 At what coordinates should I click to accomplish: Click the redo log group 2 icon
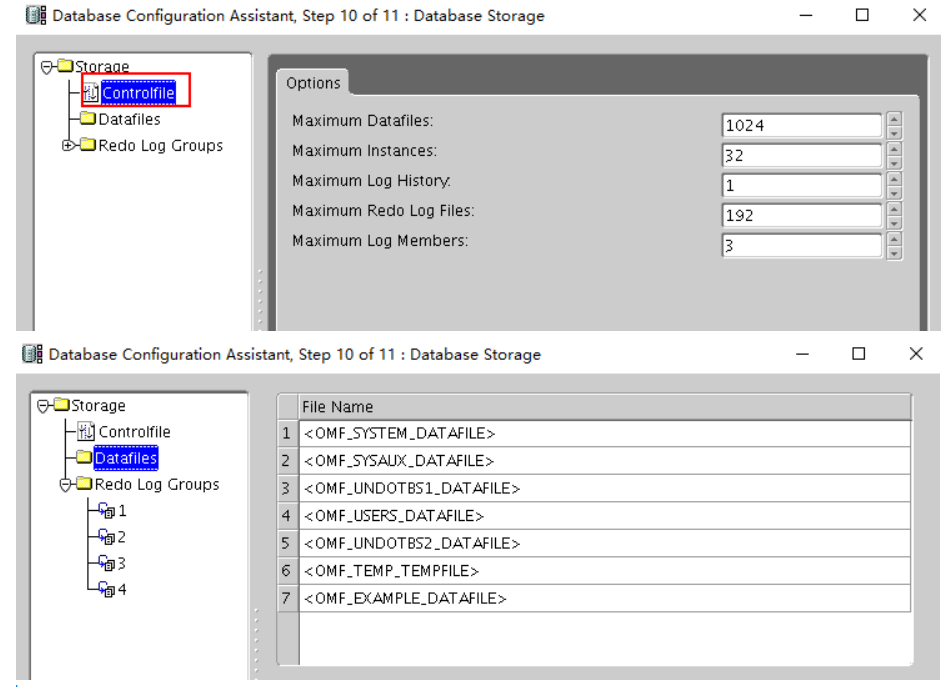click(x=107, y=537)
